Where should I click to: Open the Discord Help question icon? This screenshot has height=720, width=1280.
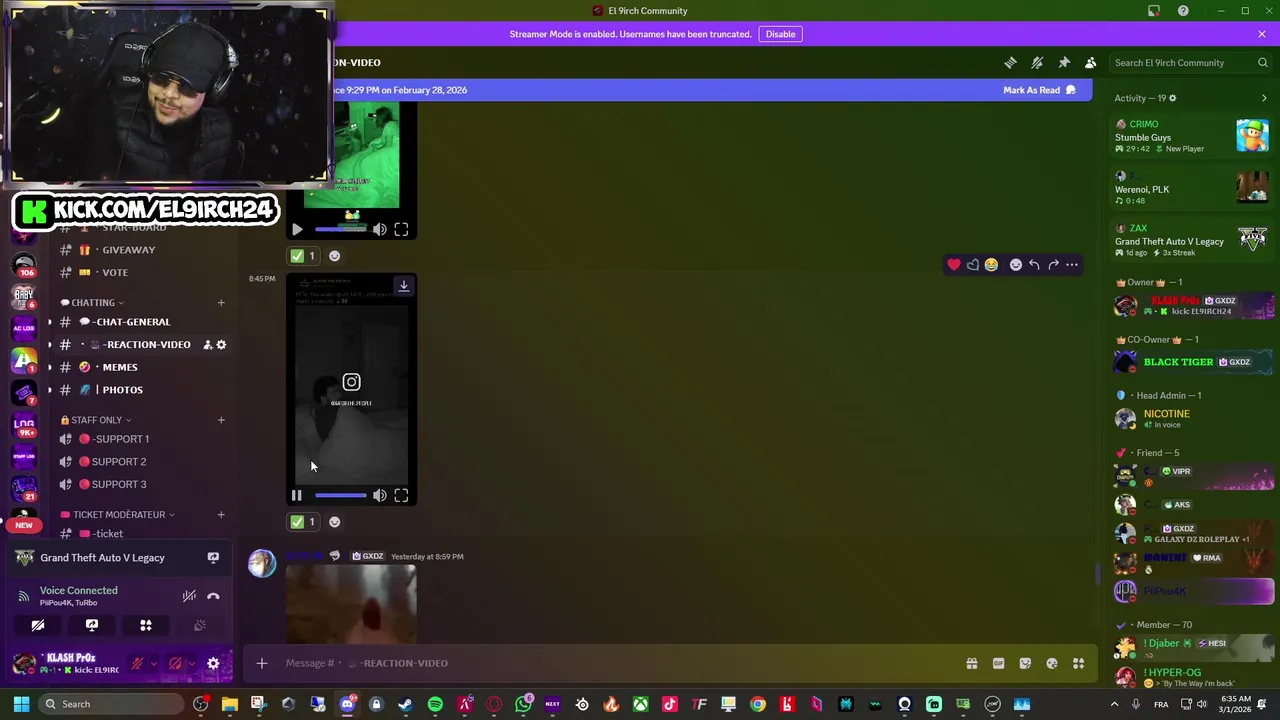1183,11
